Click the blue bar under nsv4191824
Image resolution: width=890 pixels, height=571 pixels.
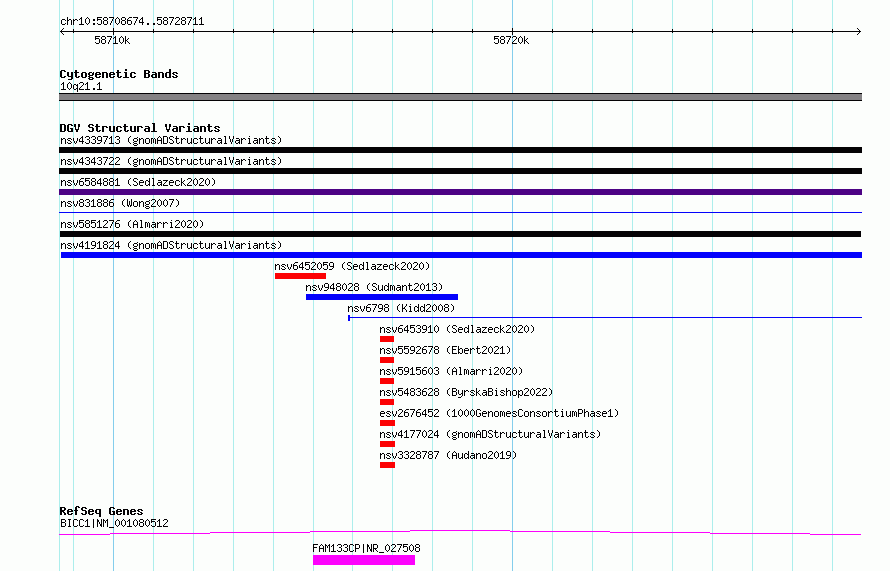click(461, 255)
